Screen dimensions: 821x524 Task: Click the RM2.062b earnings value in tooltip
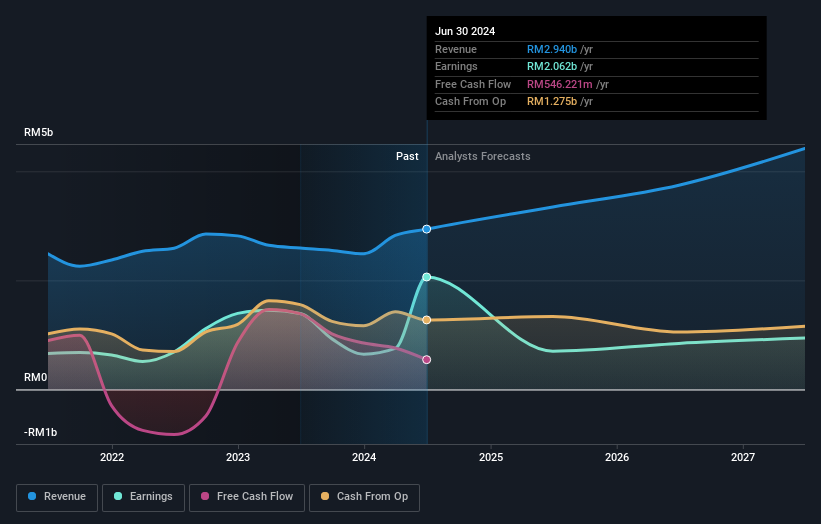[552, 66]
